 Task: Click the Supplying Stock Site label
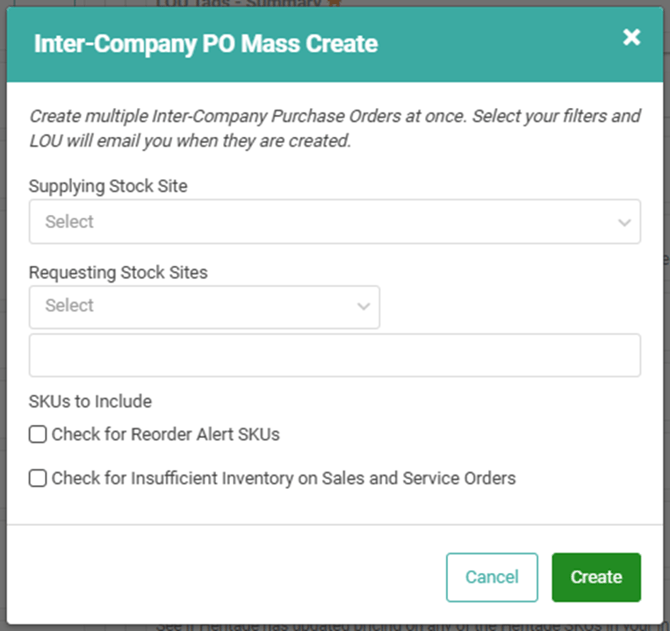[x=108, y=186]
